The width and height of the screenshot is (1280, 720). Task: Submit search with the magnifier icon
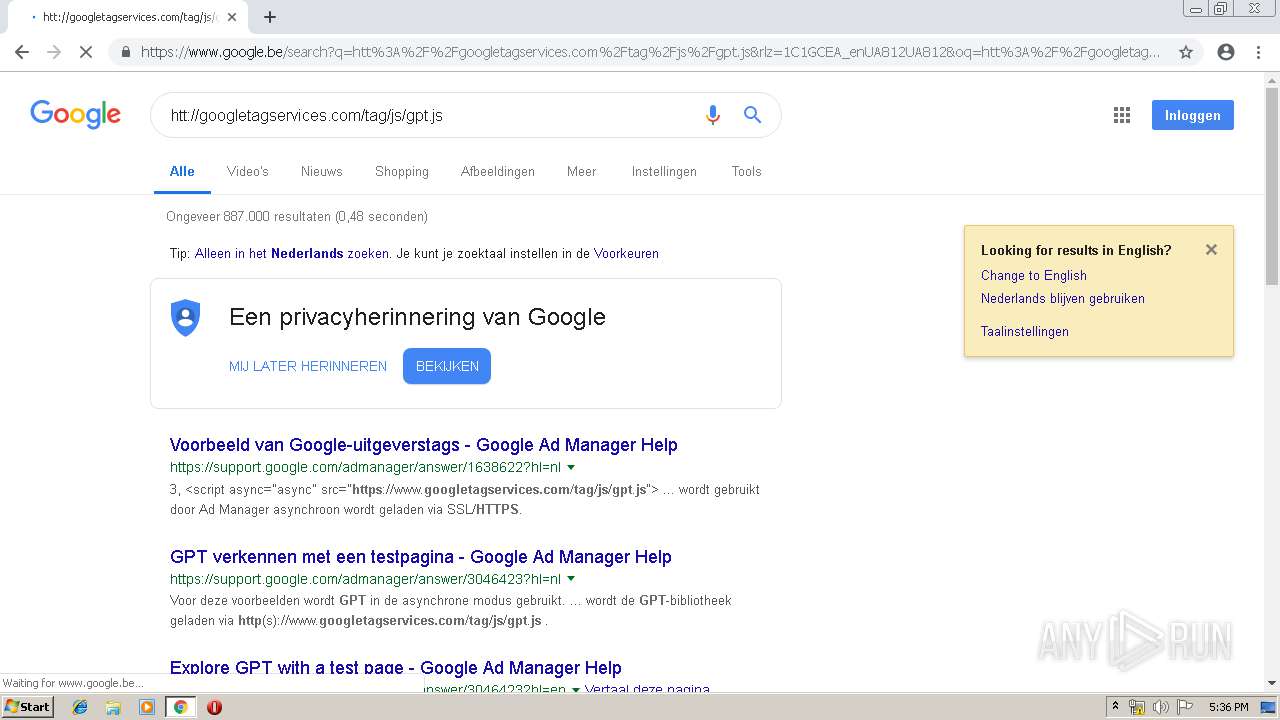tap(753, 115)
